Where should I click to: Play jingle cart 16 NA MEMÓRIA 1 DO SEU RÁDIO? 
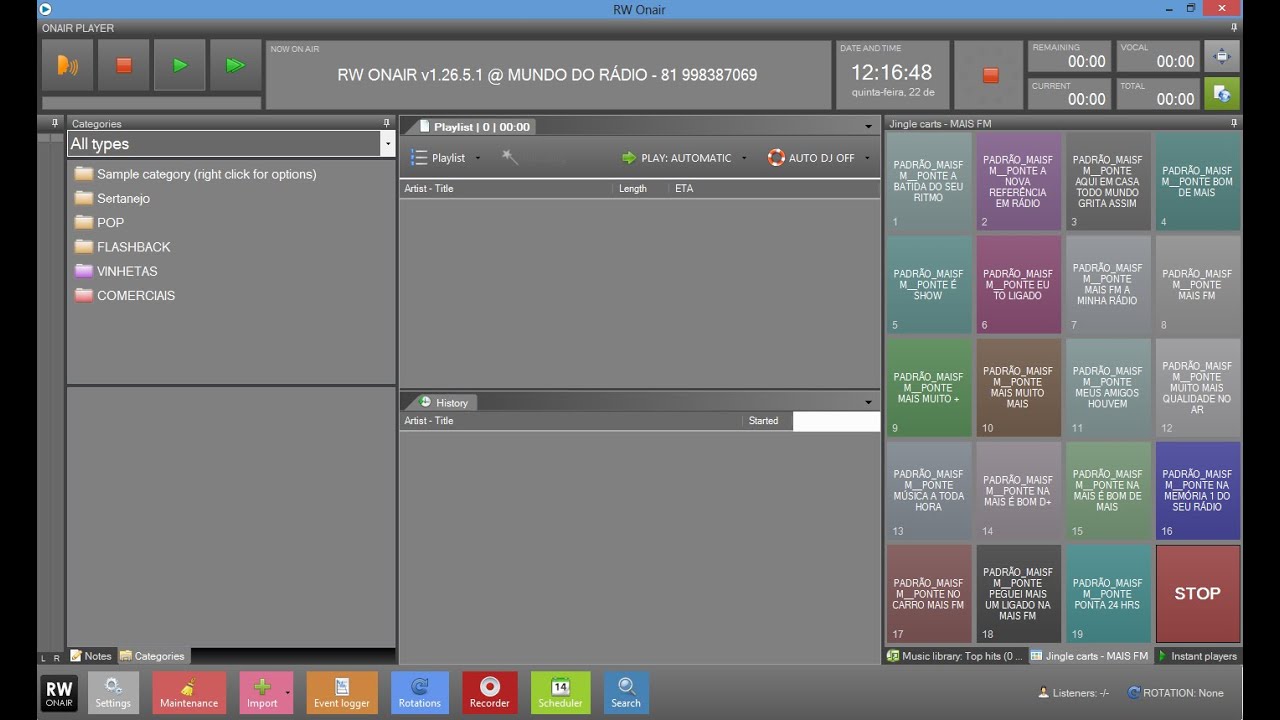pos(1198,491)
